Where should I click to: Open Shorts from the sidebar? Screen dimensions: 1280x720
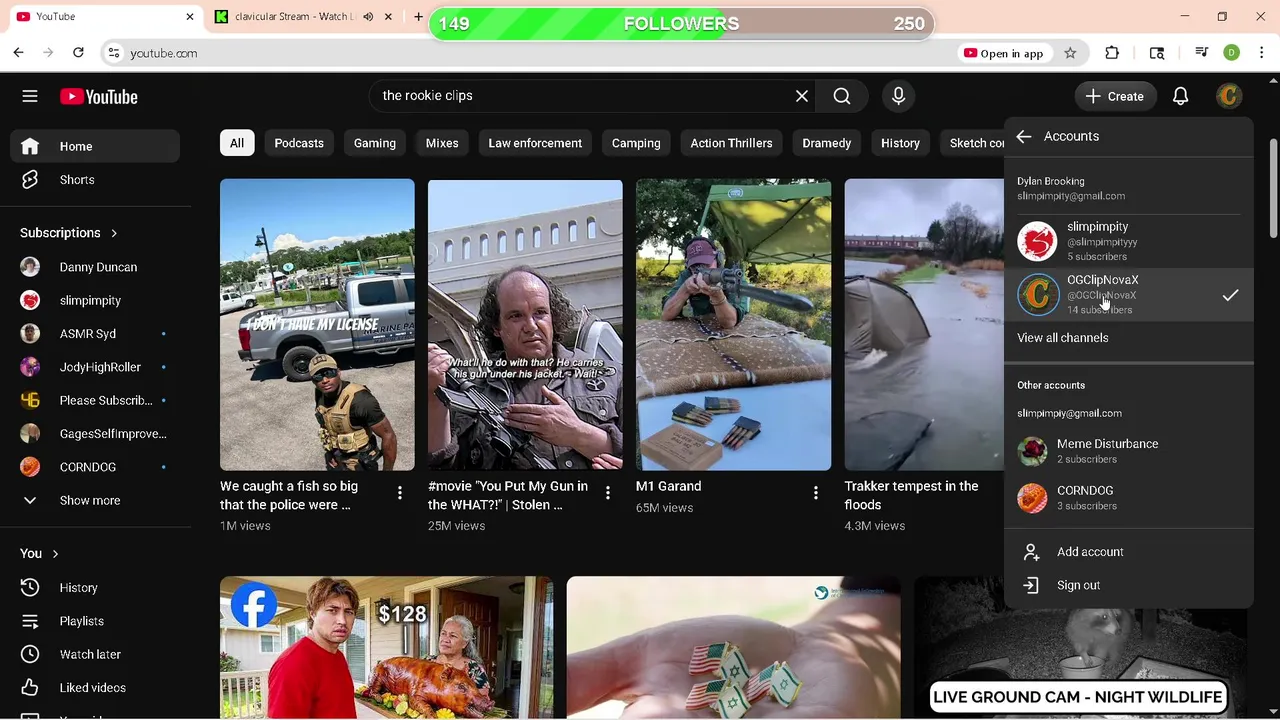click(x=96, y=180)
